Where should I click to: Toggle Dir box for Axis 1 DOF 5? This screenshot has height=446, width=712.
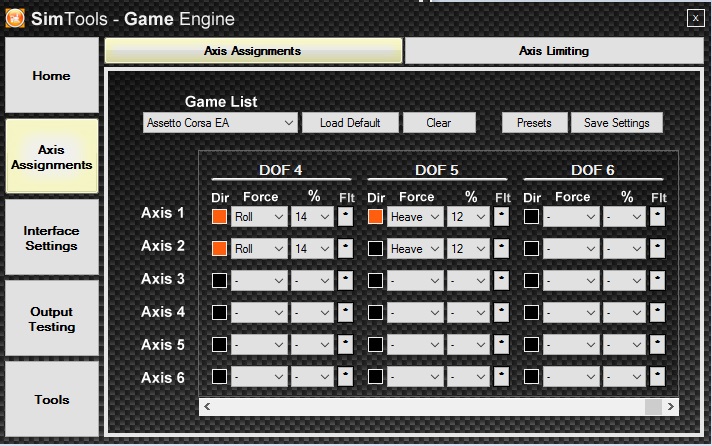point(375,217)
